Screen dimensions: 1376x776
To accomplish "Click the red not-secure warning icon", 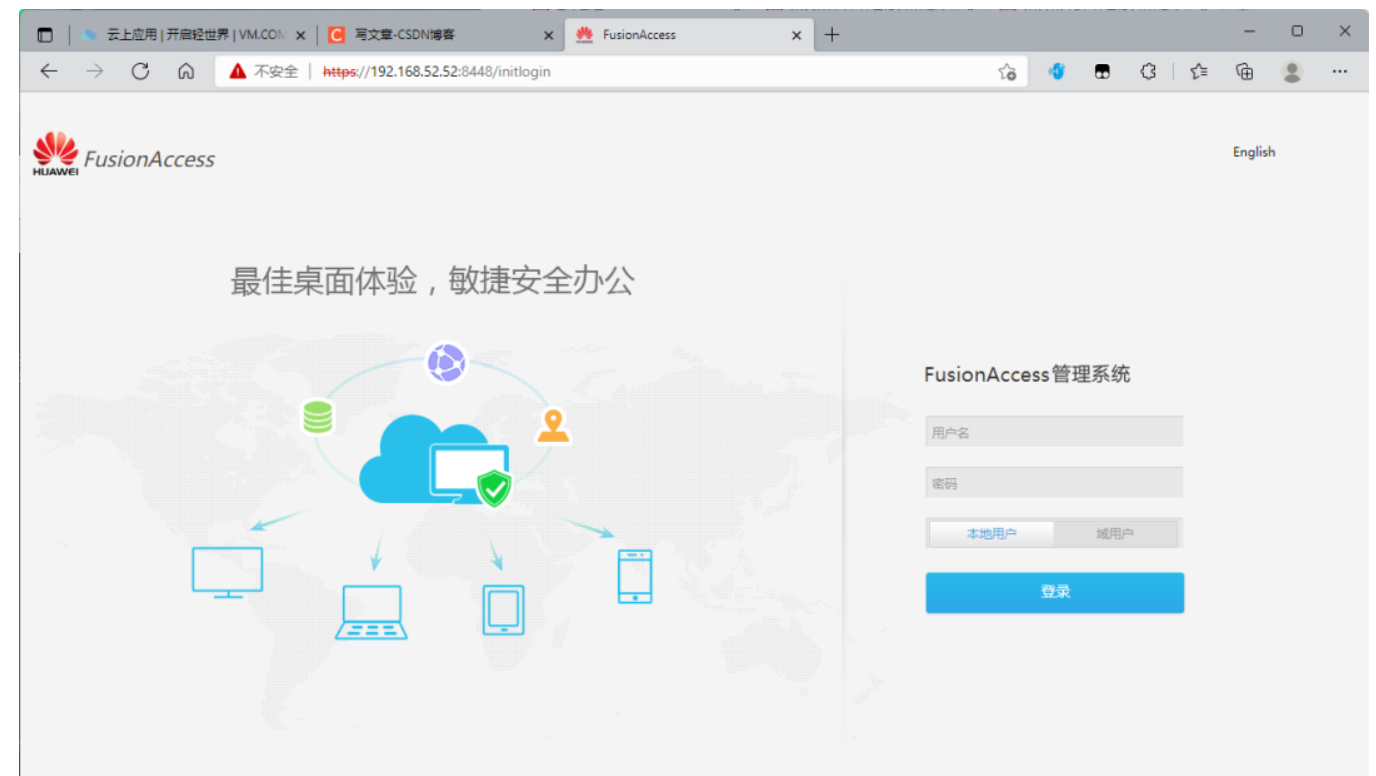I will tap(237, 71).
